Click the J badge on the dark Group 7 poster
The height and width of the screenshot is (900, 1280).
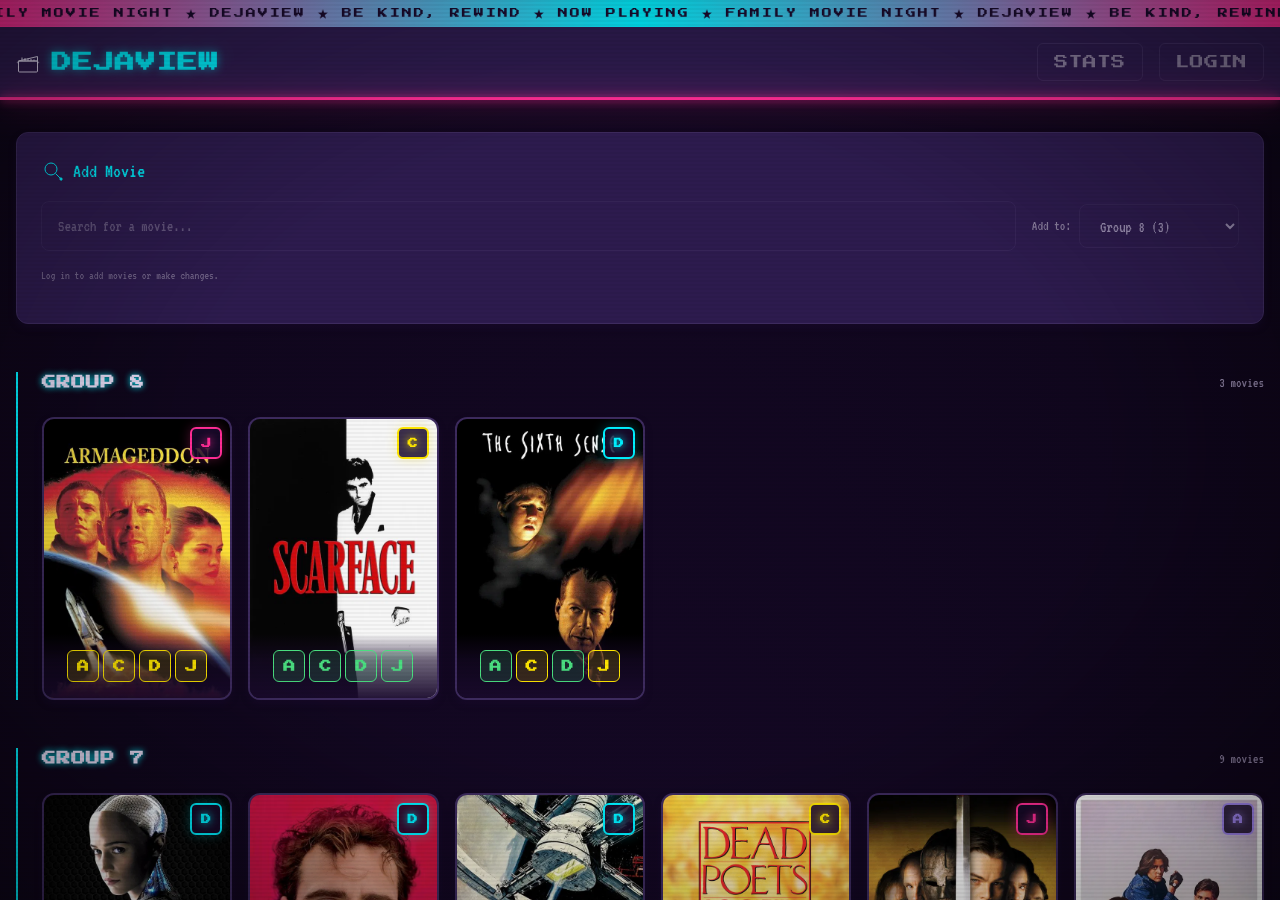[1032, 819]
